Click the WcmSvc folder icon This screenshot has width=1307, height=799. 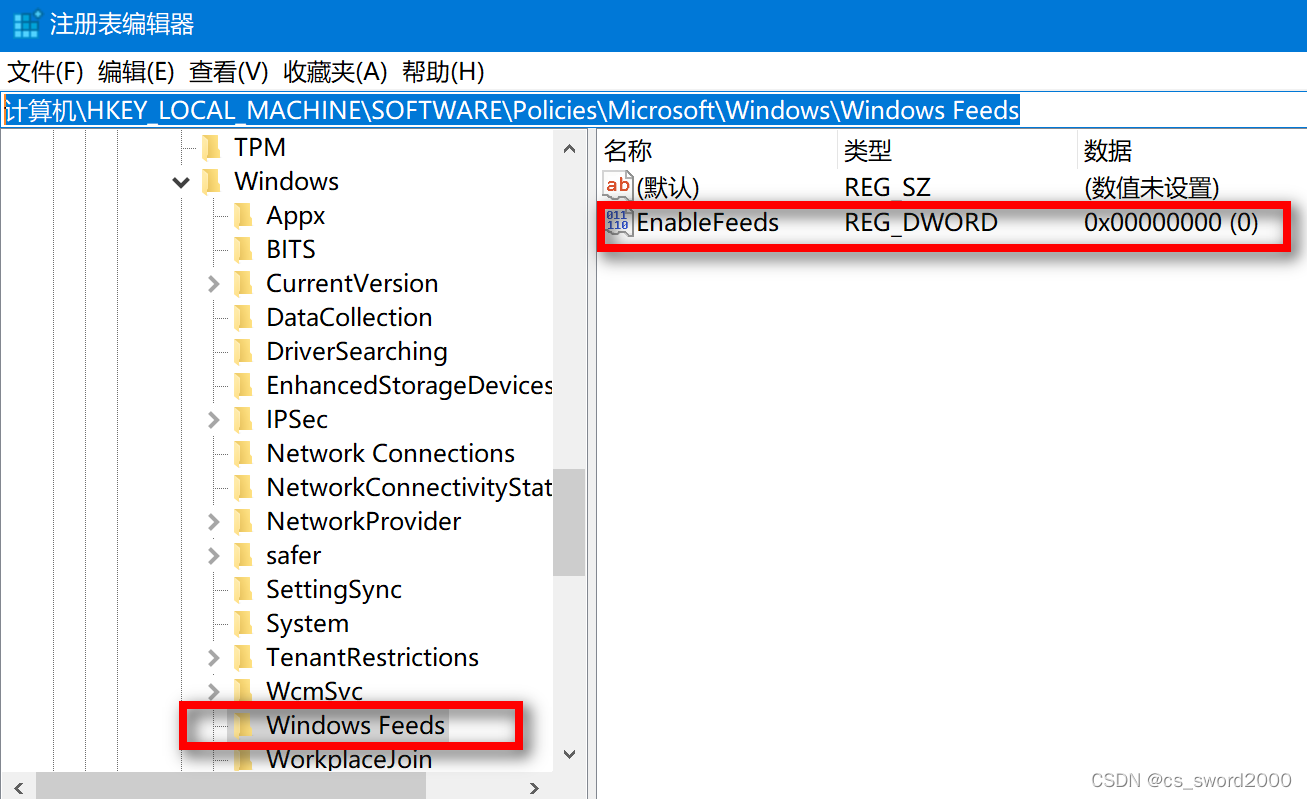point(243,692)
